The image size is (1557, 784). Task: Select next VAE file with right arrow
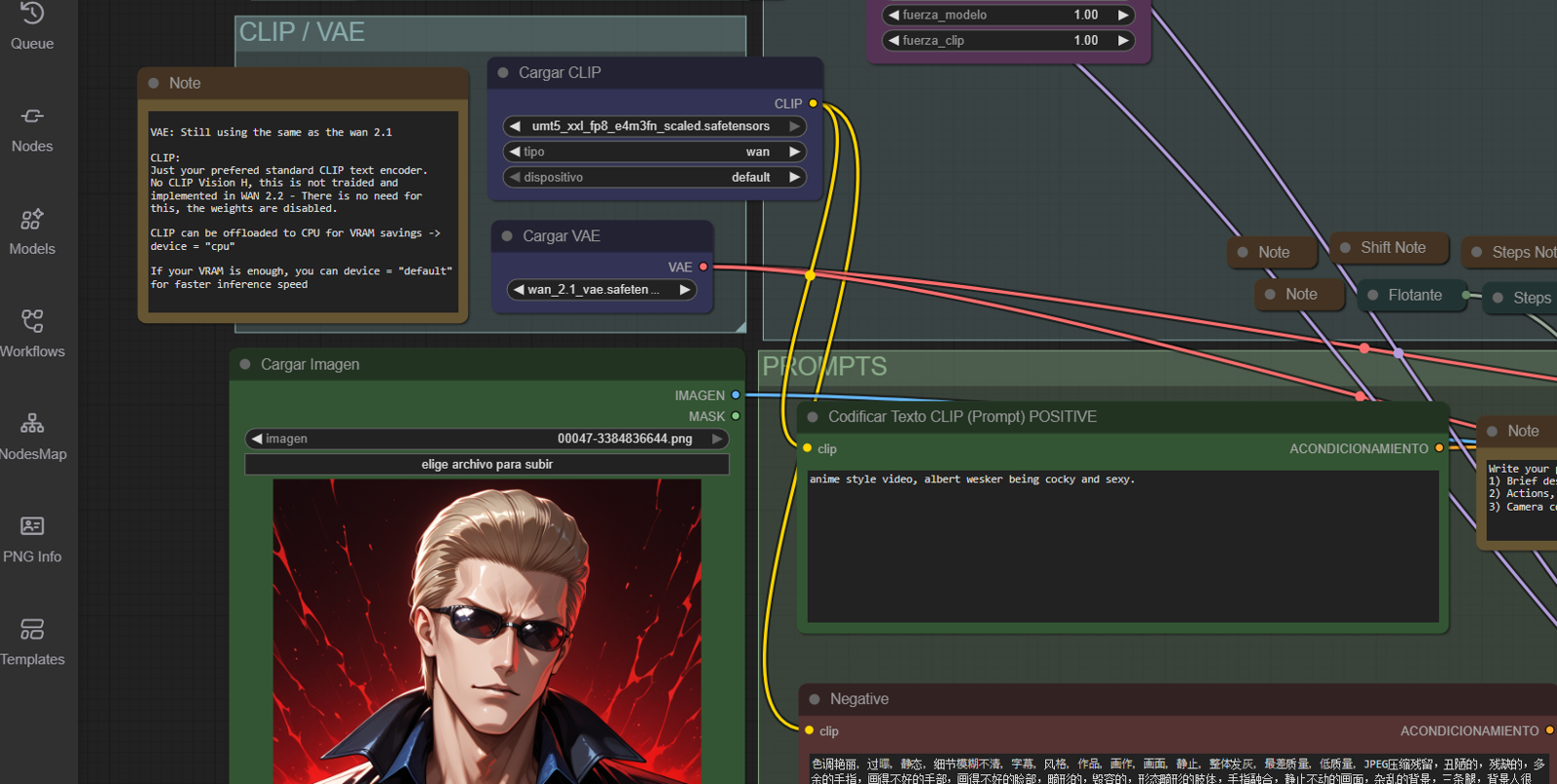[x=684, y=290]
